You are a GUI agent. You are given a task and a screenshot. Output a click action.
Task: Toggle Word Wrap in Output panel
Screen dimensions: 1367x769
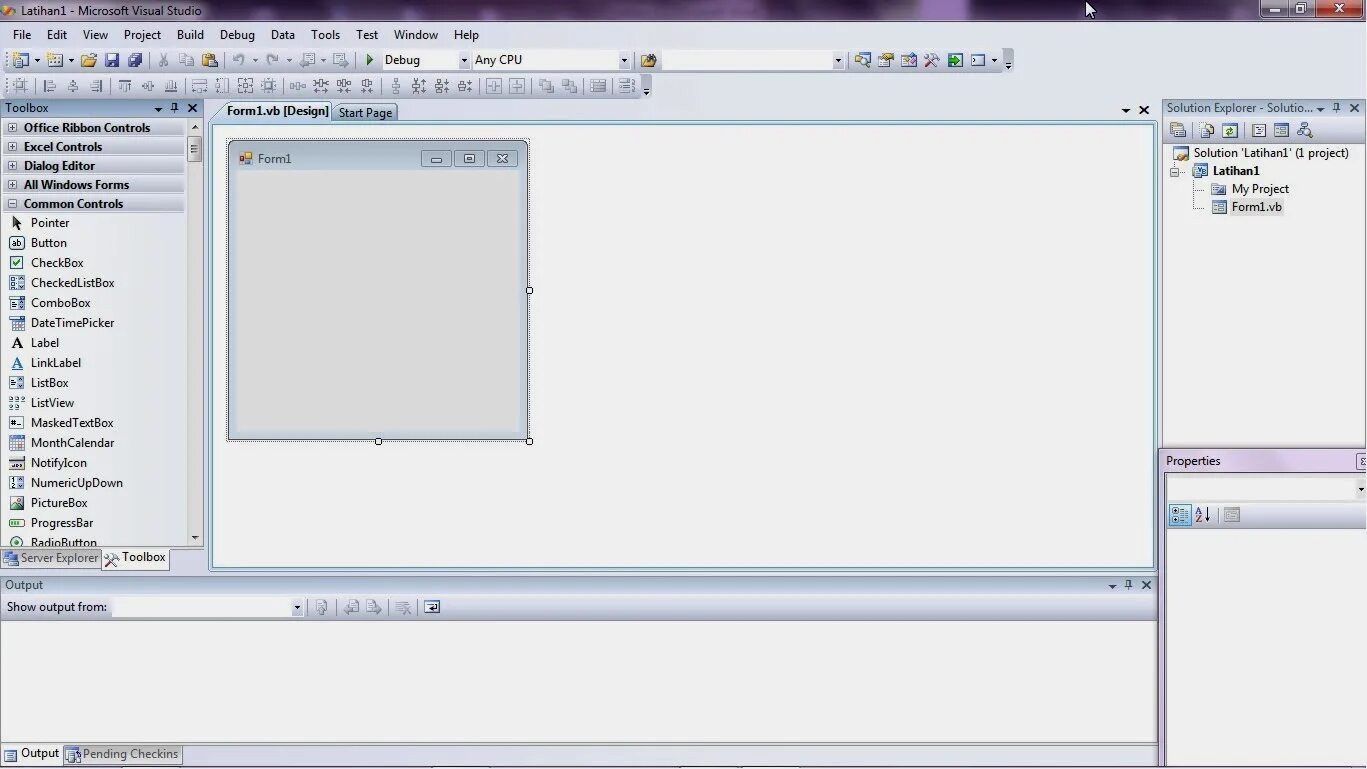432,607
